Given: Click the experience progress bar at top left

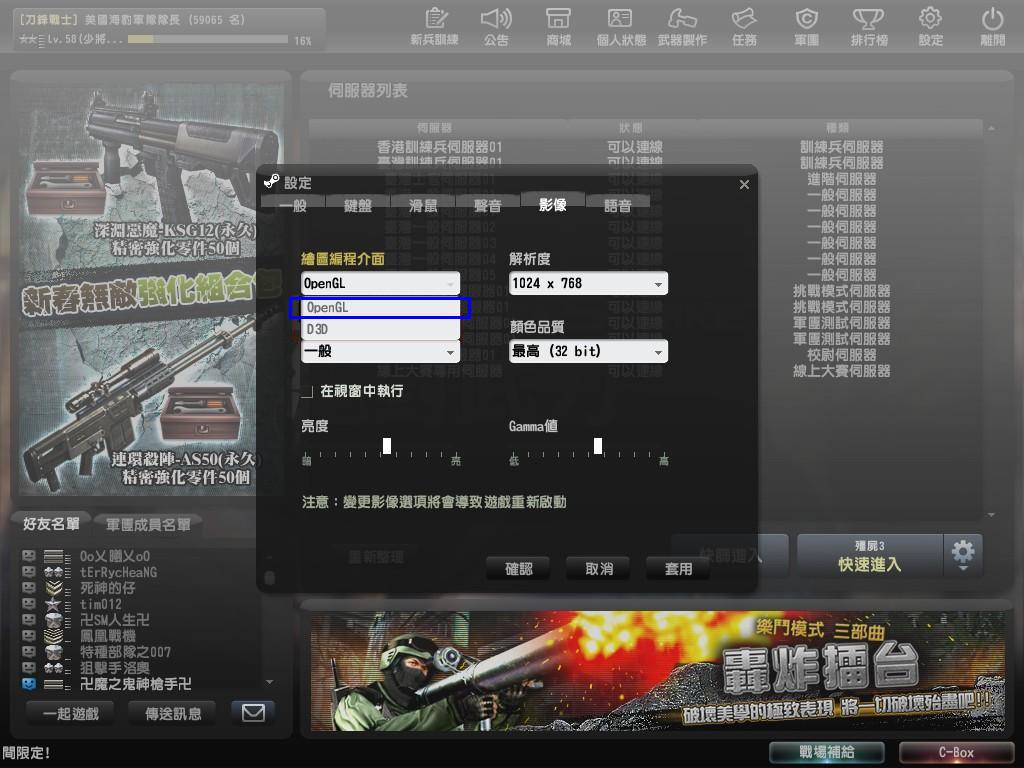Looking at the screenshot, I should (208, 40).
